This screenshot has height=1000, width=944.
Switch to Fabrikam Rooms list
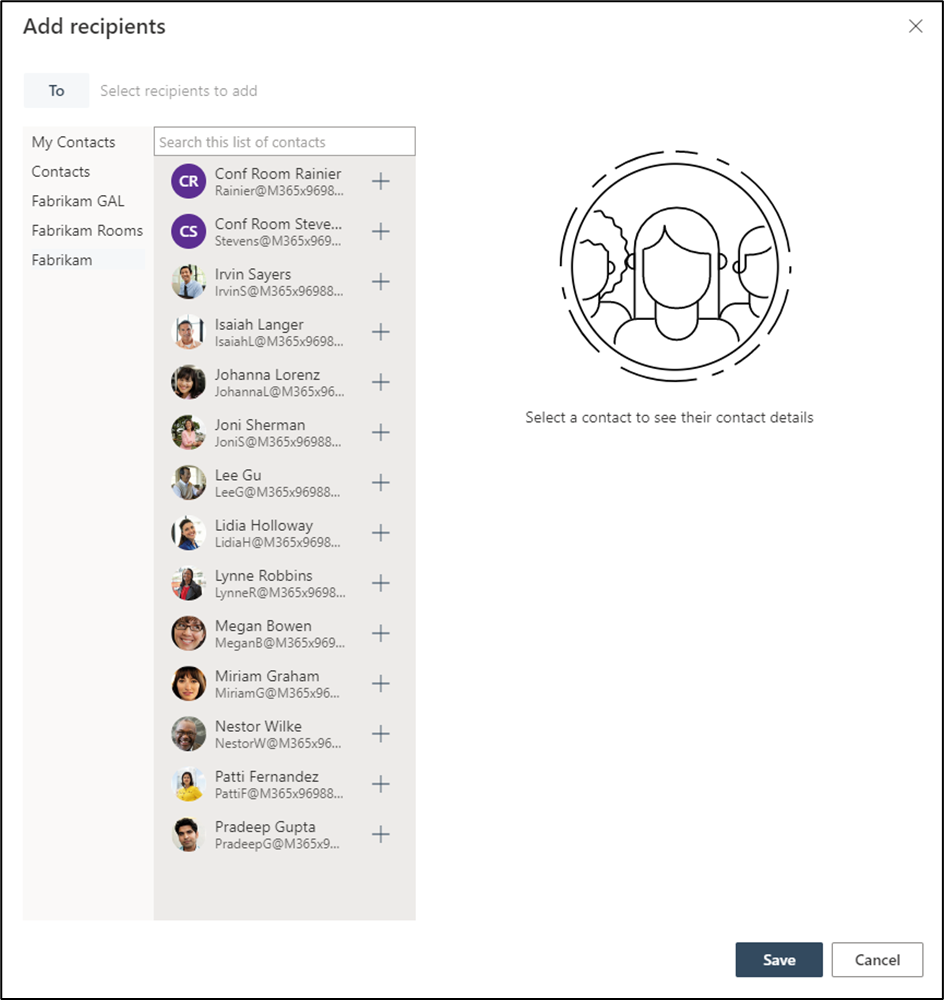(x=87, y=230)
